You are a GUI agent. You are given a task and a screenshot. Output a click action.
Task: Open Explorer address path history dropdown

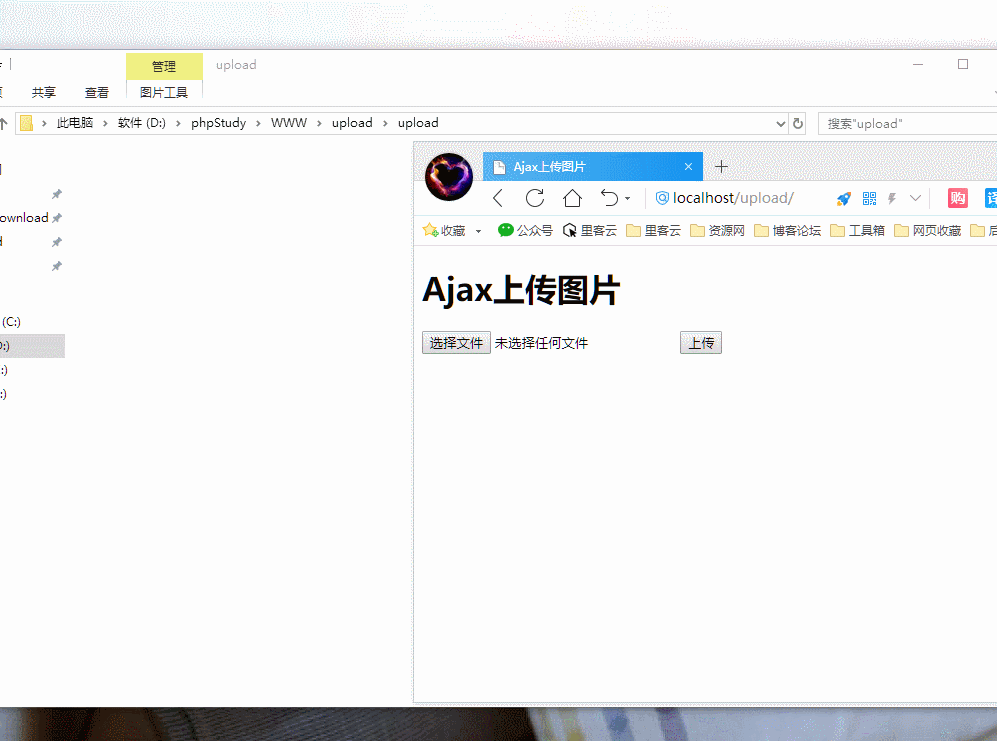pyautogui.click(x=781, y=124)
